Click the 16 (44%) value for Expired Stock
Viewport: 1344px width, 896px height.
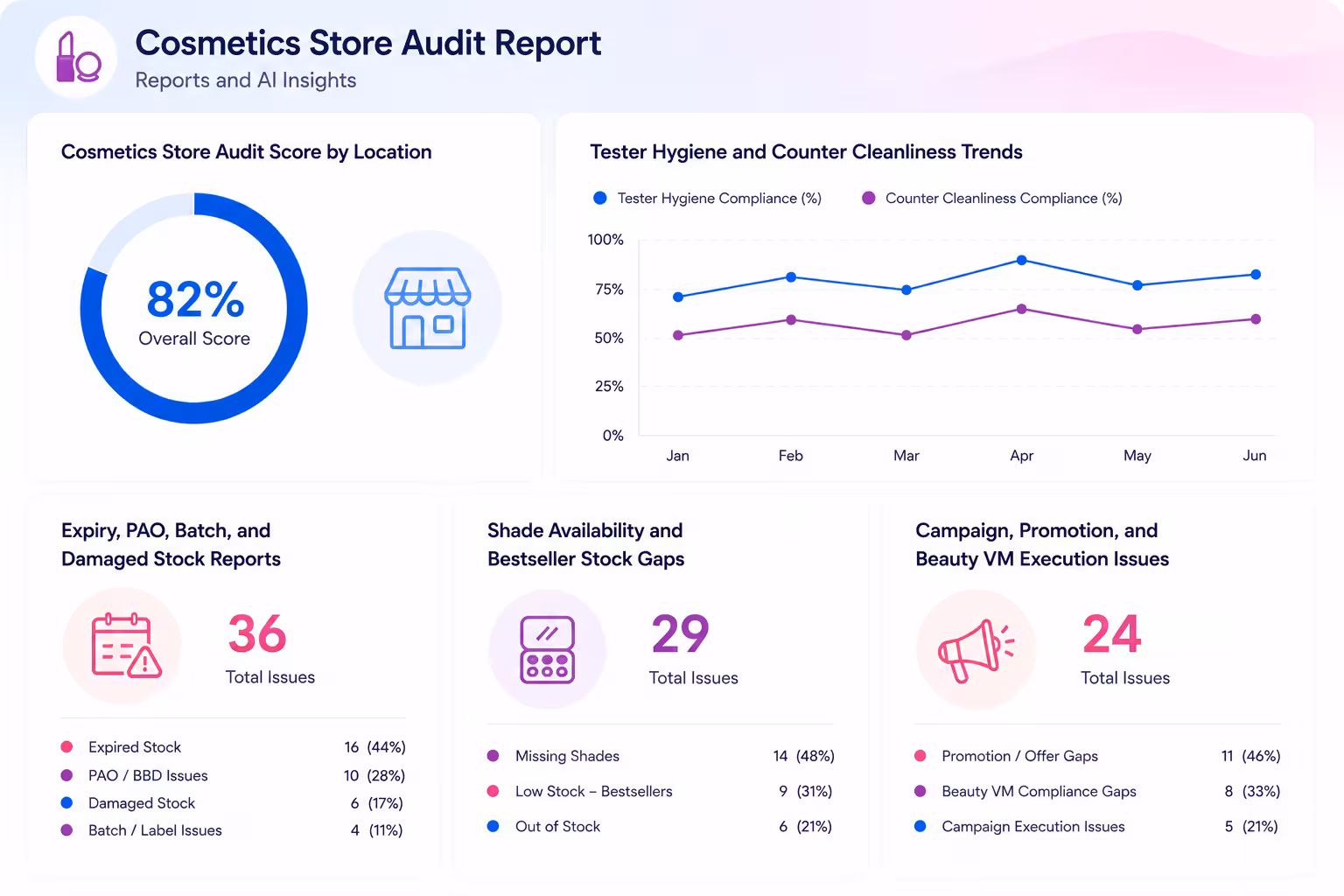374,747
